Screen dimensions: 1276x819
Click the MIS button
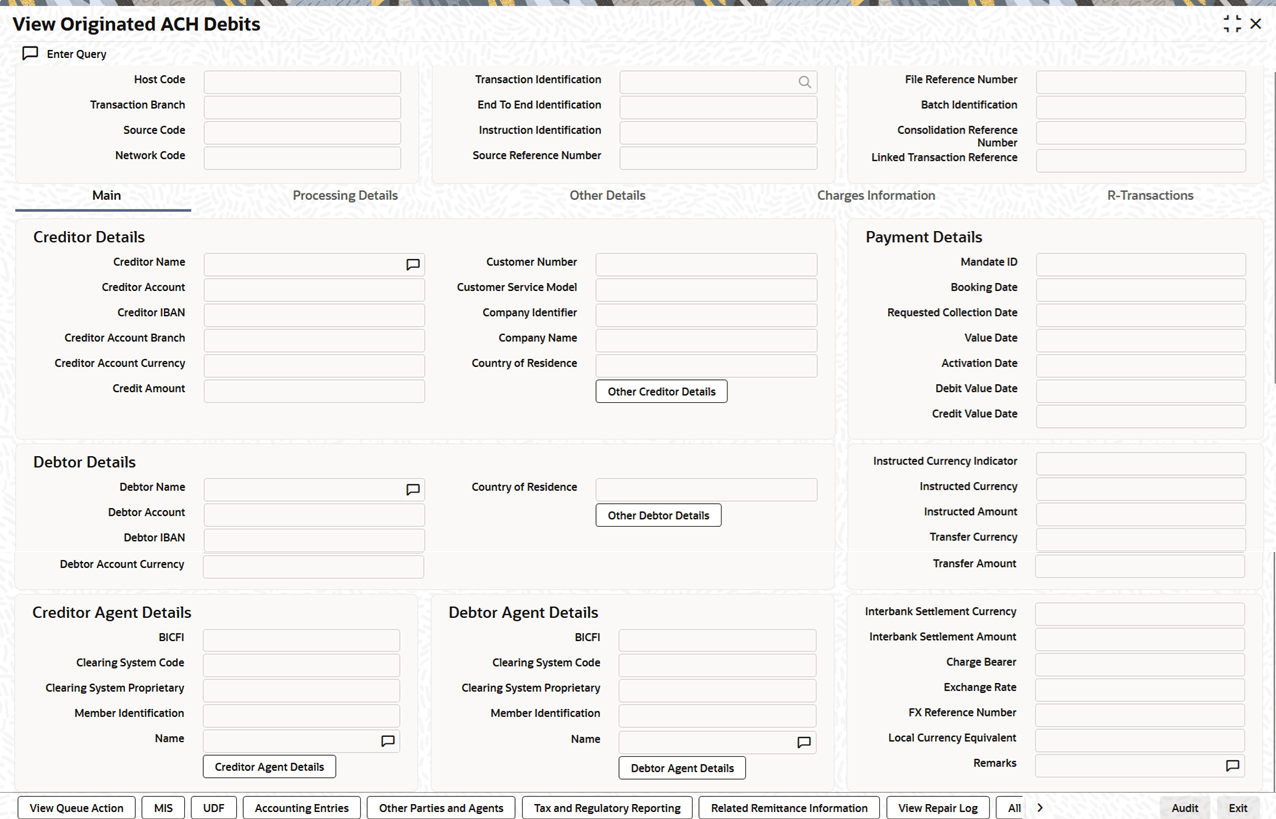tap(163, 808)
